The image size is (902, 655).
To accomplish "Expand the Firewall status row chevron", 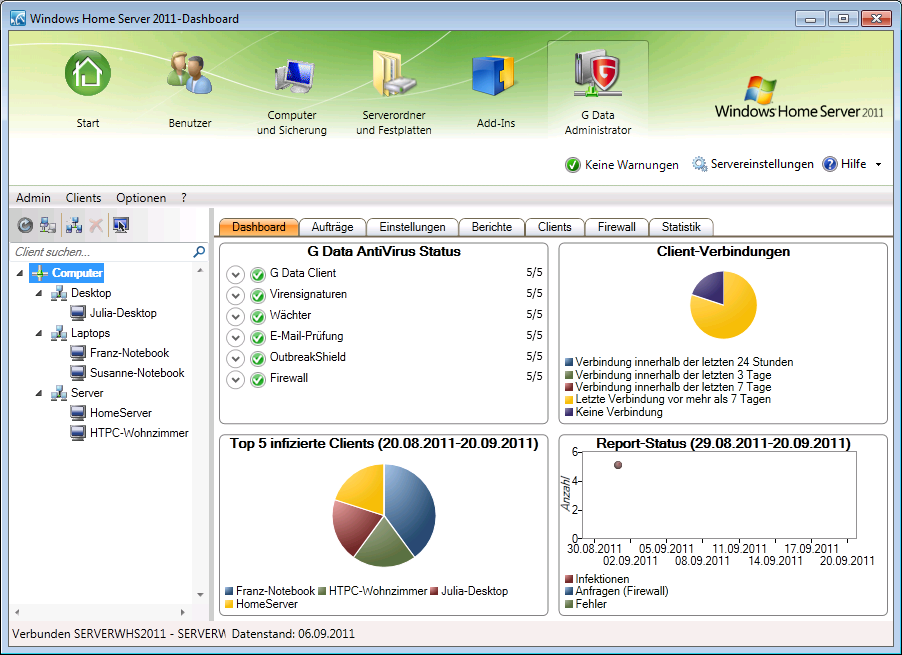I will pyautogui.click(x=236, y=379).
